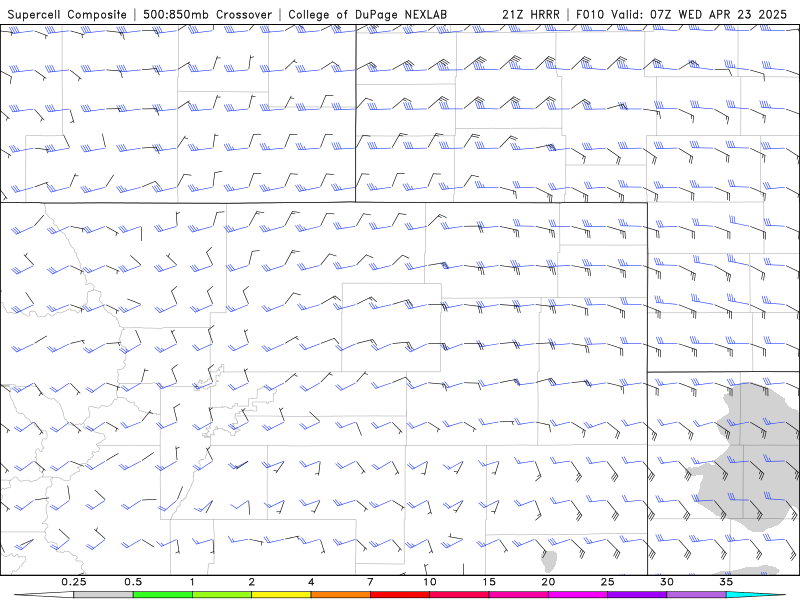800x600 pixels.
Task: Click the "500:850mb Crossover" header text
Action: tap(207, 14)
